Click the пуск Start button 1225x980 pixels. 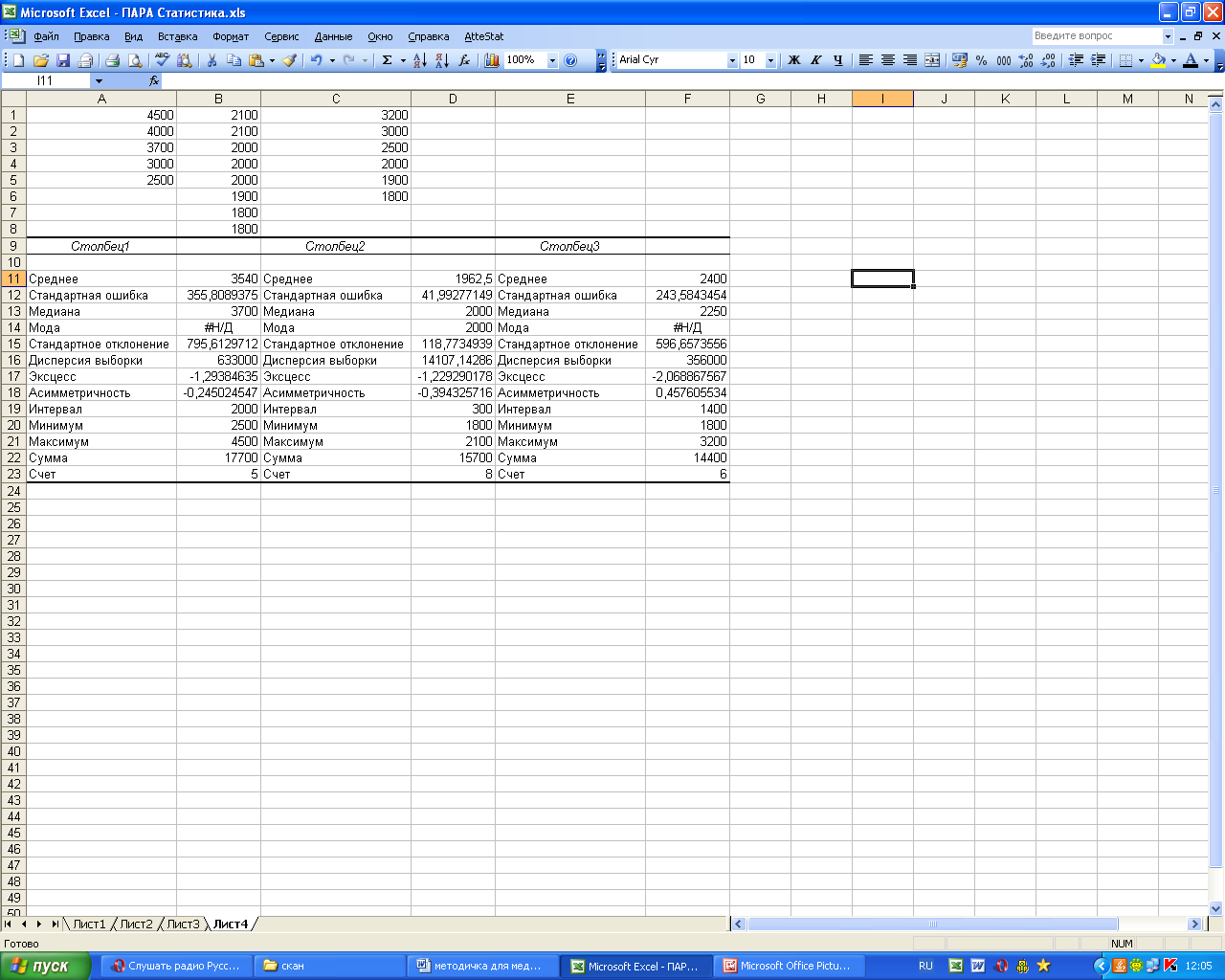(x=46, y=966)
